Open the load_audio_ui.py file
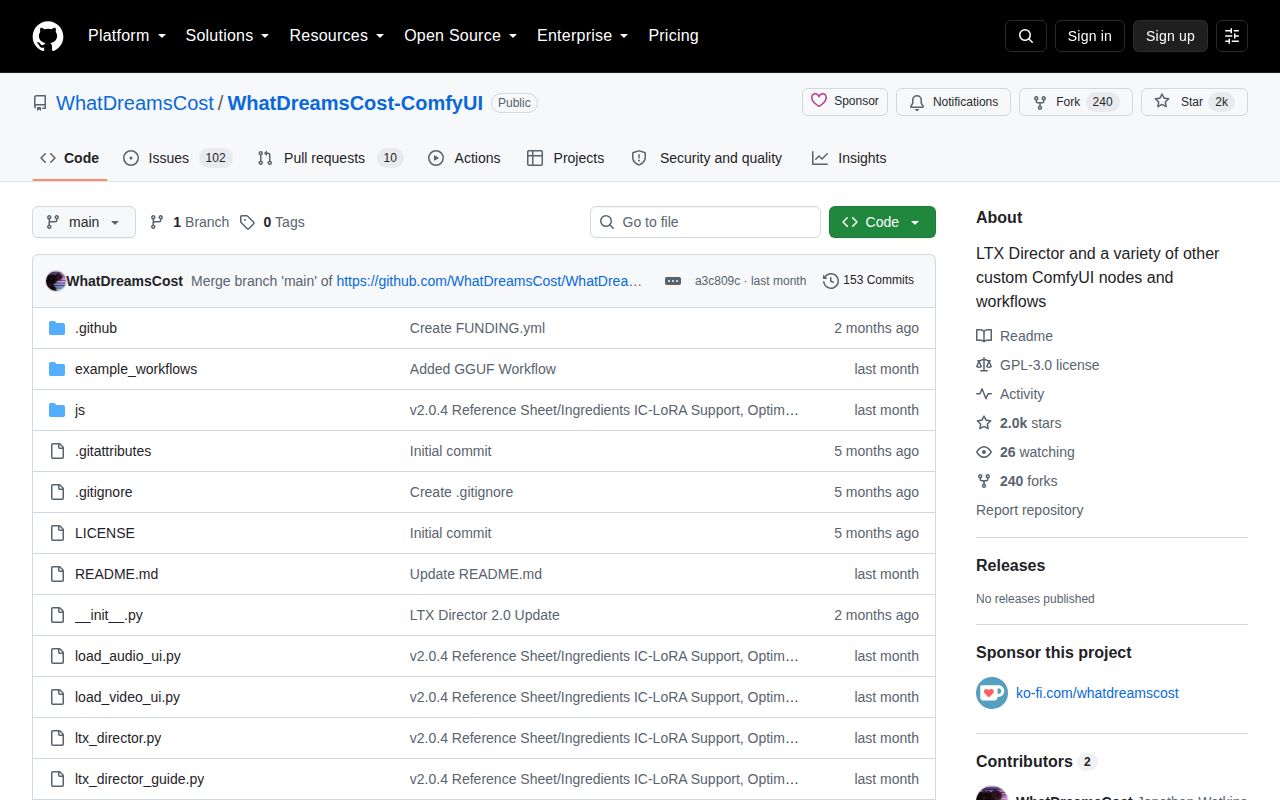1280x800 pixels. pyautogui.click(x=128, y=656)
